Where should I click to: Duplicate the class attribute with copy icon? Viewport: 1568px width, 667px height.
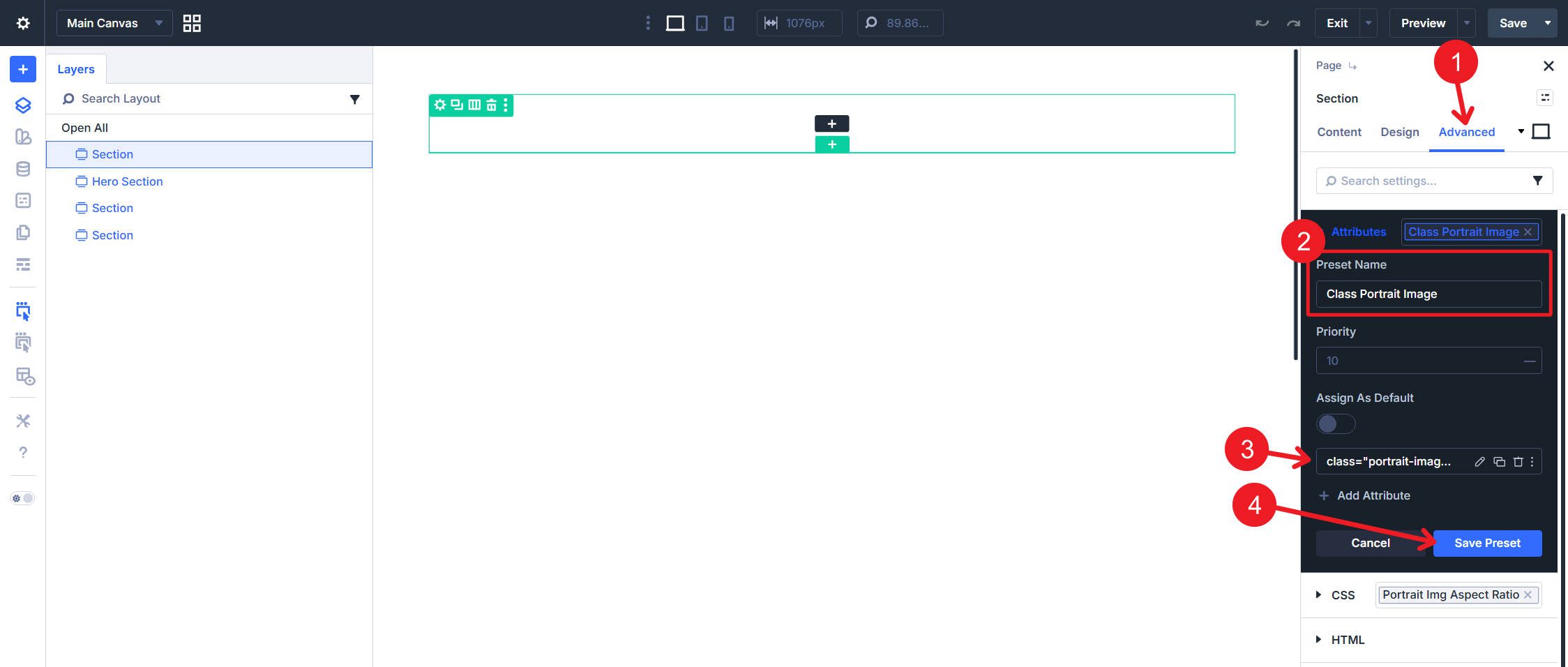1499,462
